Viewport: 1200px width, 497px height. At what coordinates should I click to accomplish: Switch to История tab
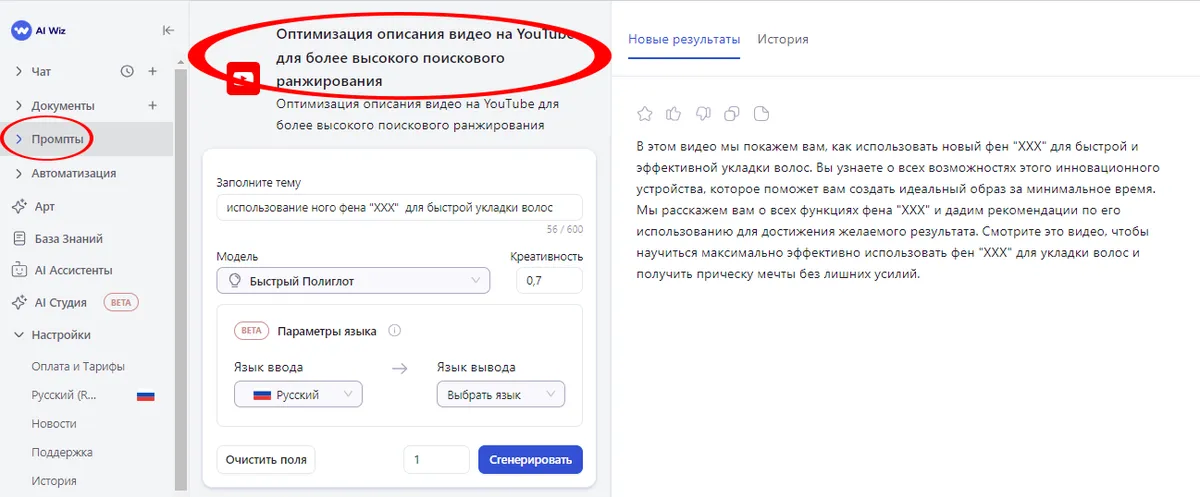pos(783,39)
